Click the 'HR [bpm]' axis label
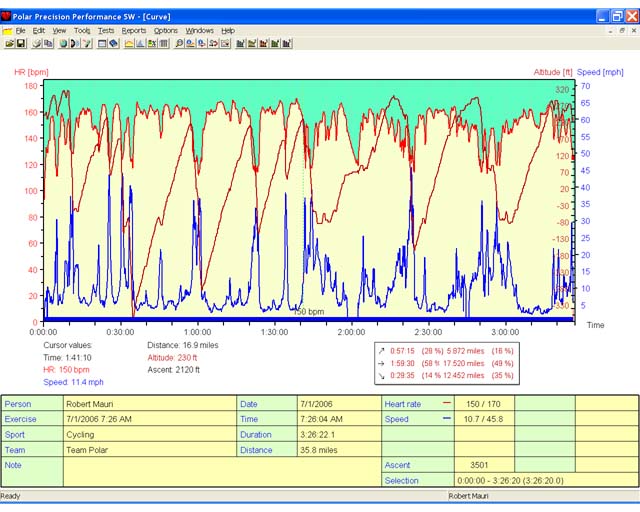640x512 pixels. coord(31,72)
